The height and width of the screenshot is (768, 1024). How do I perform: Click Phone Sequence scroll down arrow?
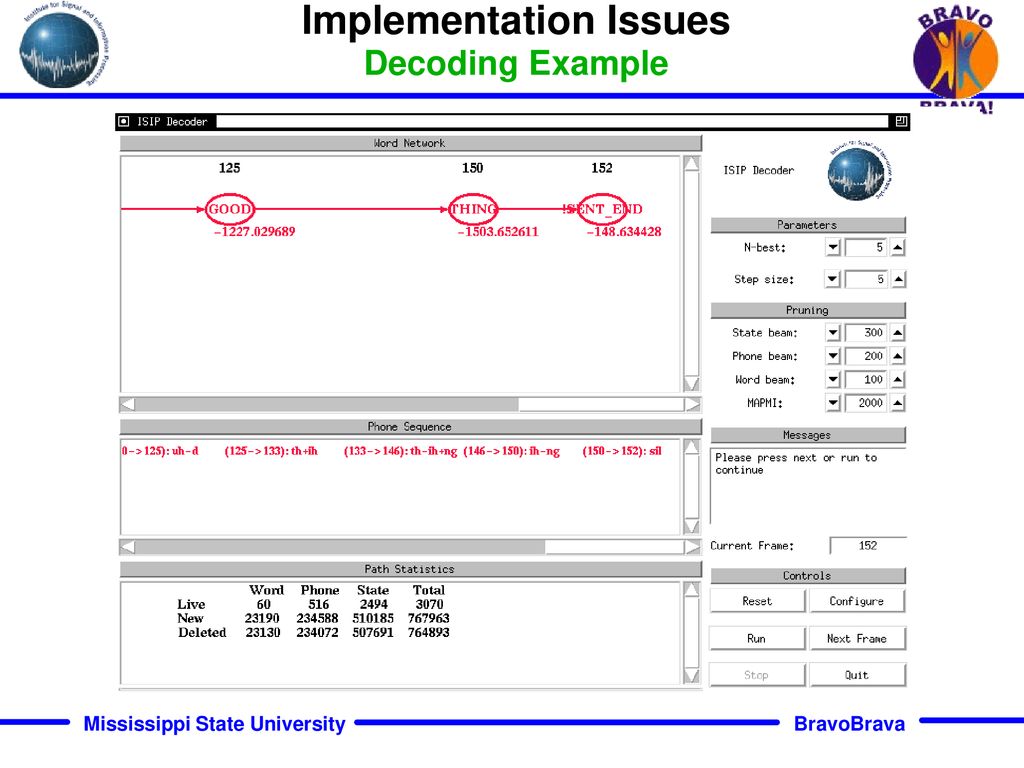pyautogui.click(x=692, y=526)
